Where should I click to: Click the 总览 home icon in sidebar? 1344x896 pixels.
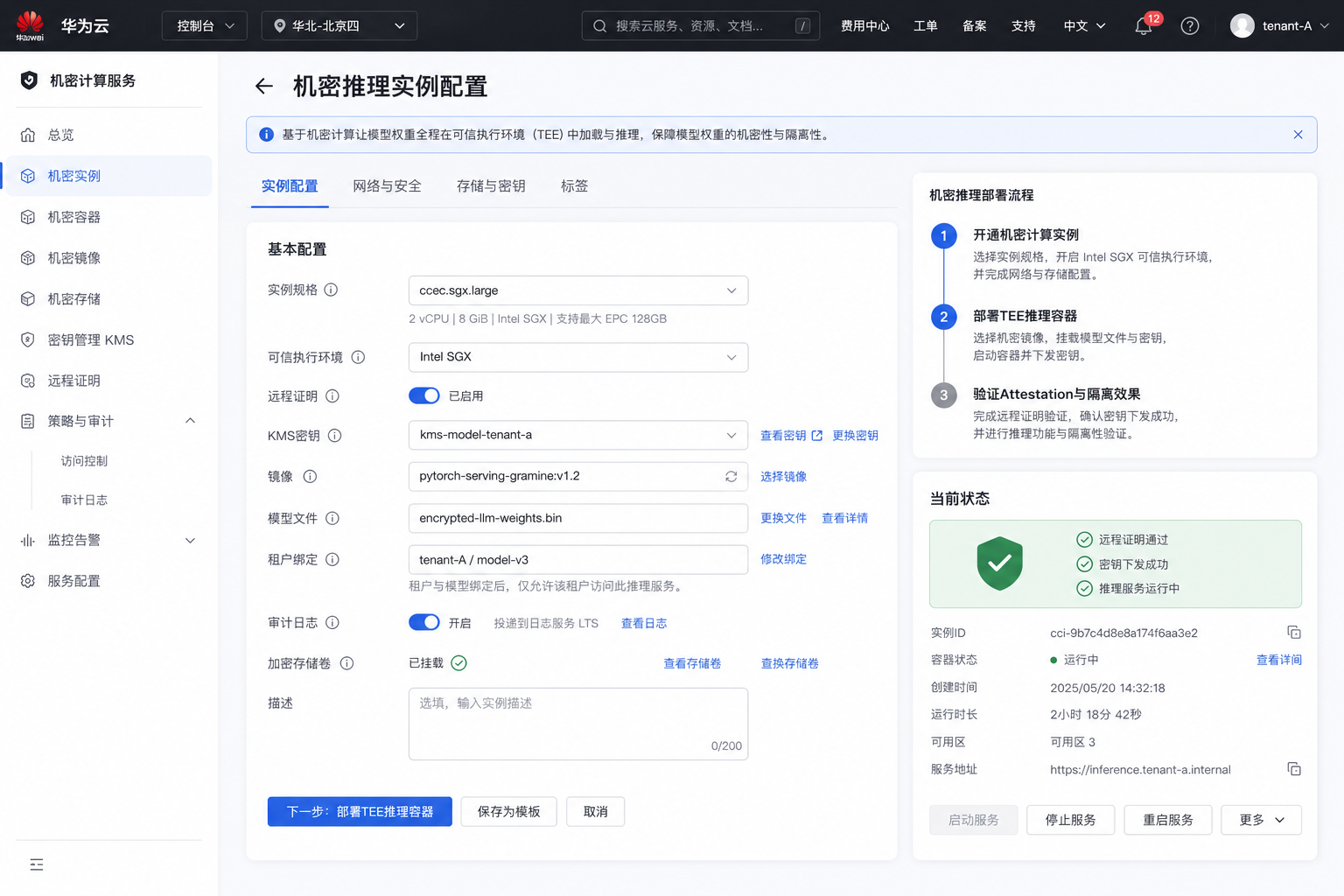coord(28,135)
